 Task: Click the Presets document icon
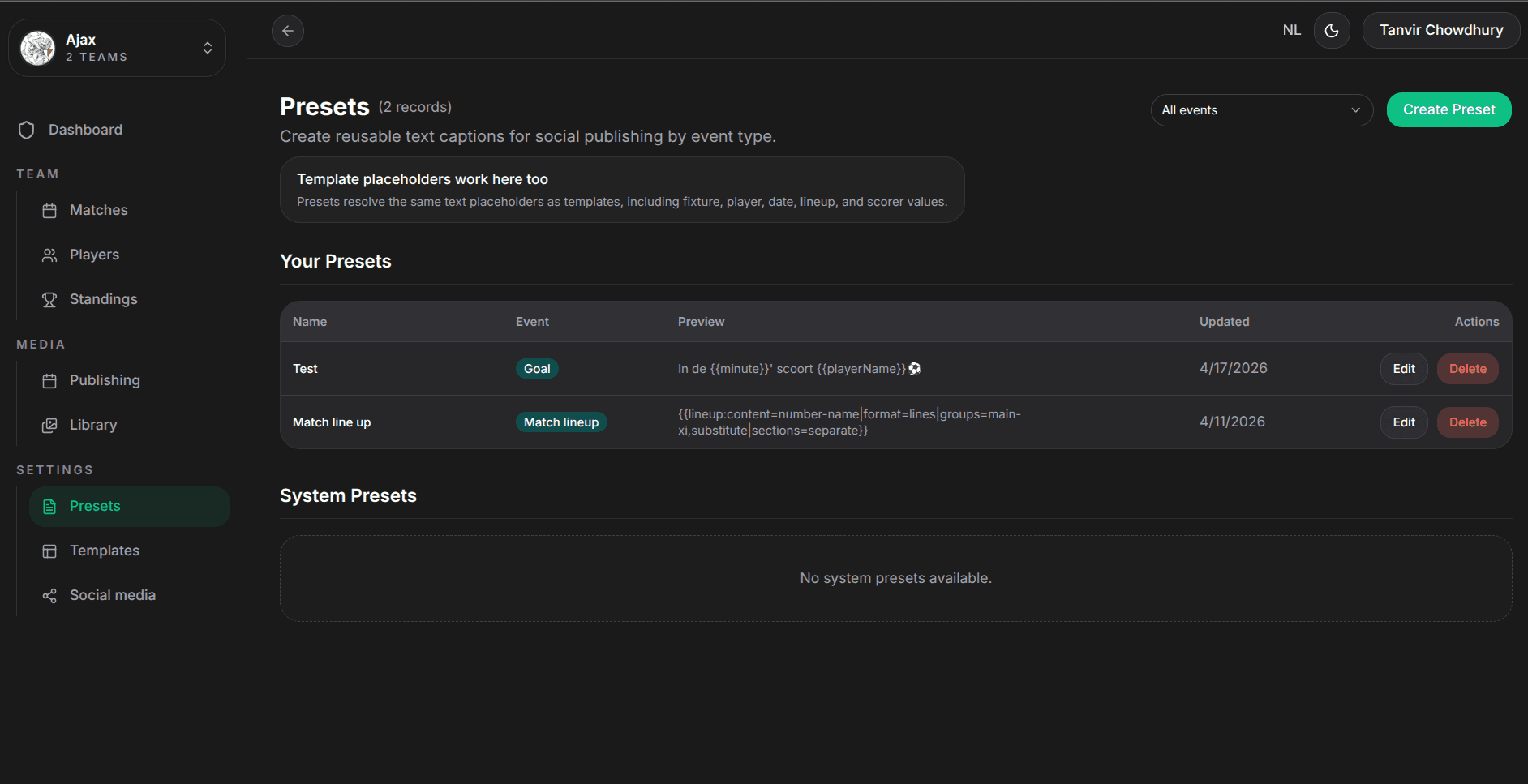click(49, 507)
